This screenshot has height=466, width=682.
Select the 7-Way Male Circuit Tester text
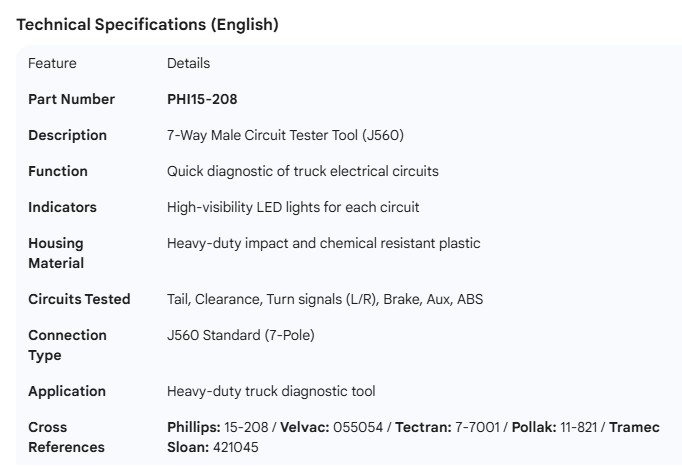(x=285, y=135)
